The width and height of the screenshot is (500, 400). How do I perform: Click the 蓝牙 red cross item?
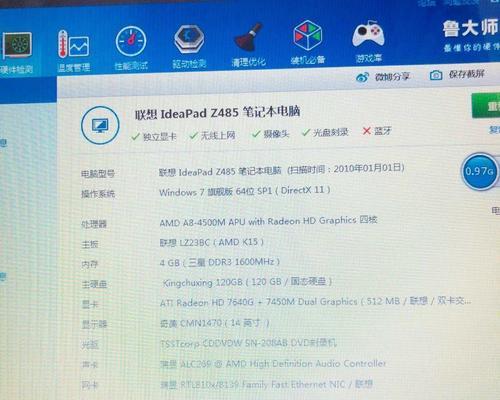[376, 131]
